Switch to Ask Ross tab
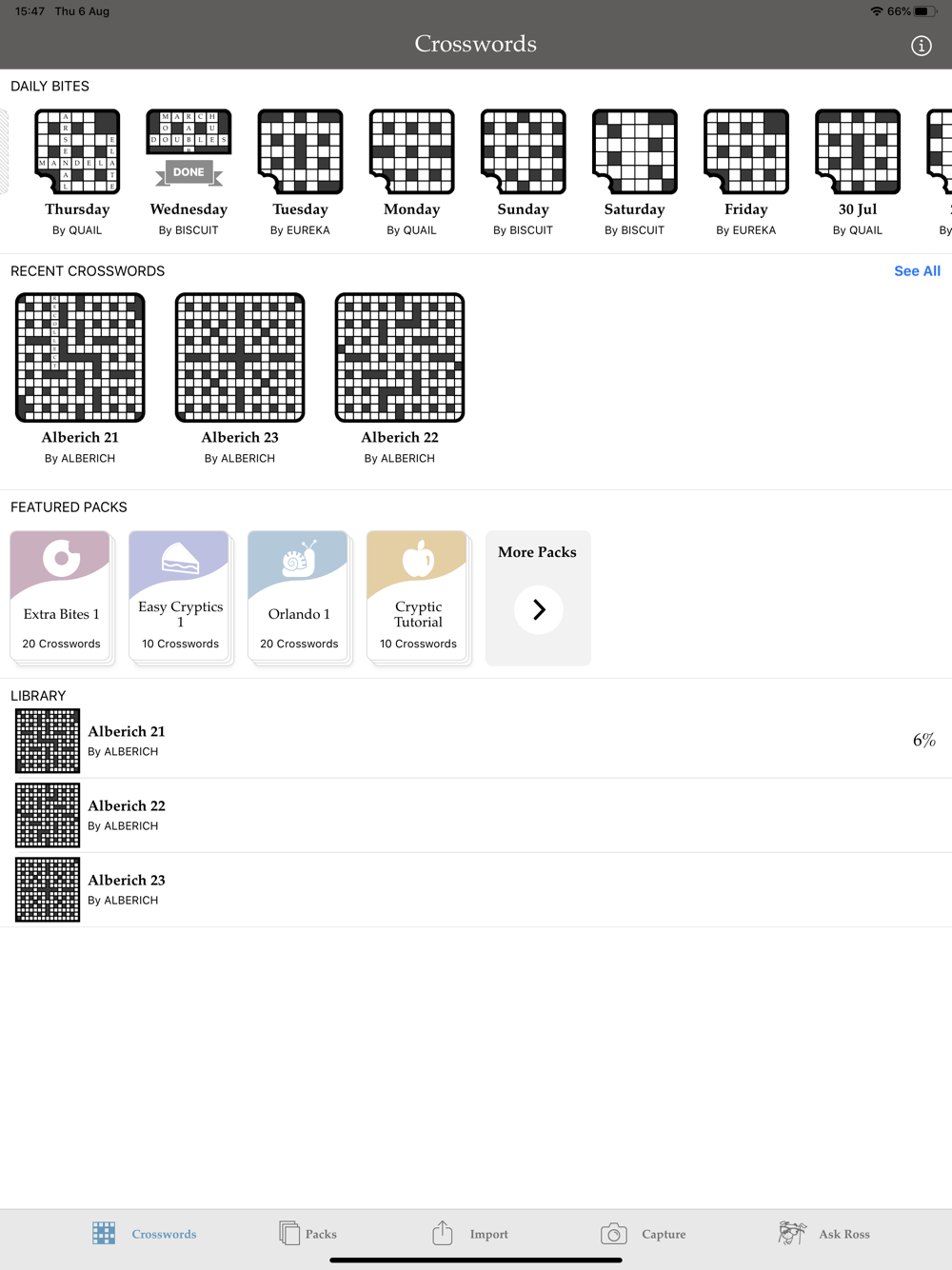This screenshot has height=1270, width=952. coord(823,1234)
